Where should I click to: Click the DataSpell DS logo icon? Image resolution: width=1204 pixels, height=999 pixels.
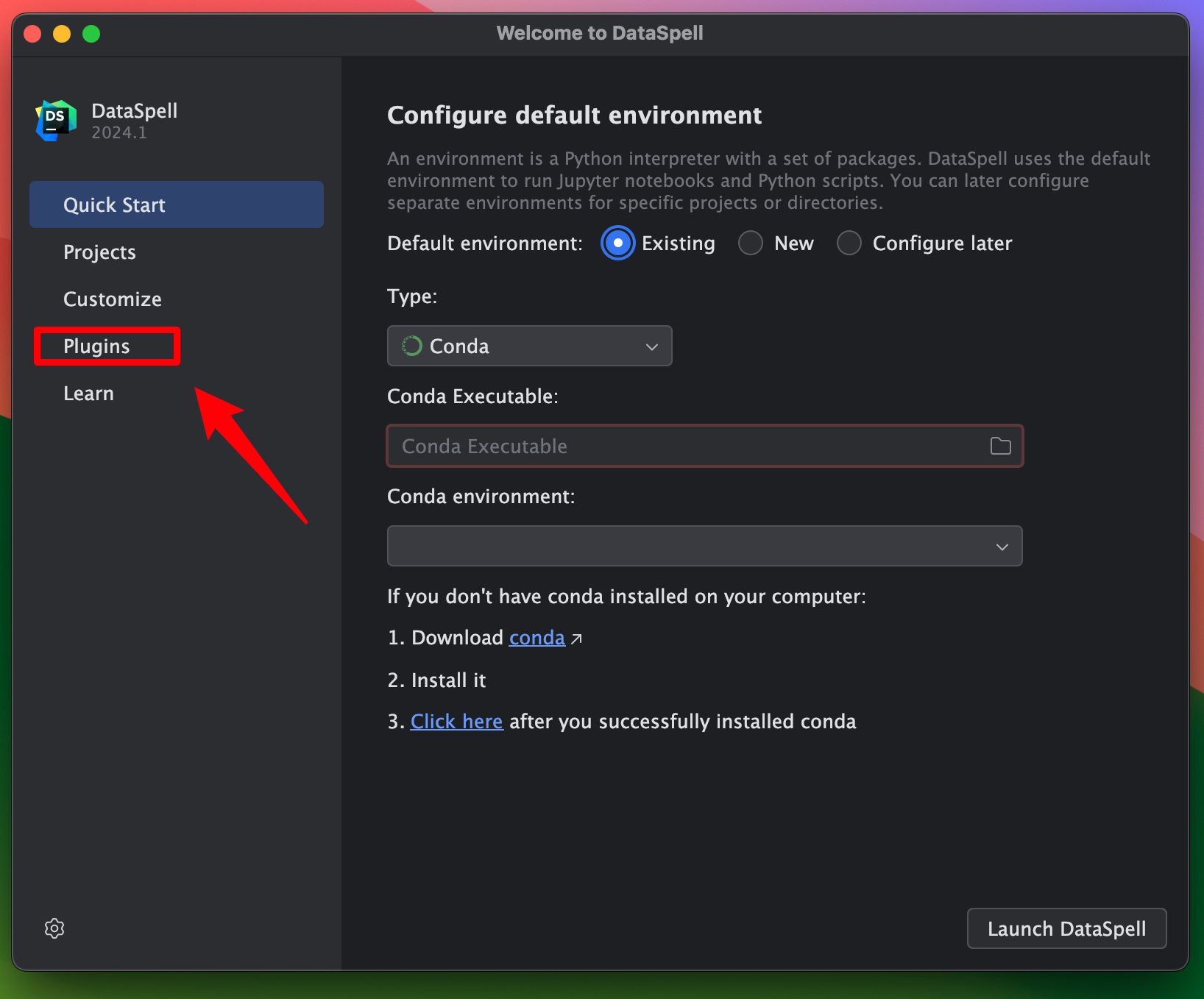click(x=56, y=121)
